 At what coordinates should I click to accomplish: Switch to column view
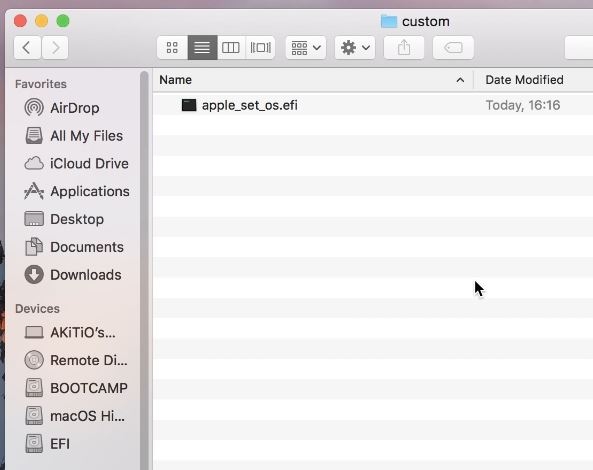point(231,48)
